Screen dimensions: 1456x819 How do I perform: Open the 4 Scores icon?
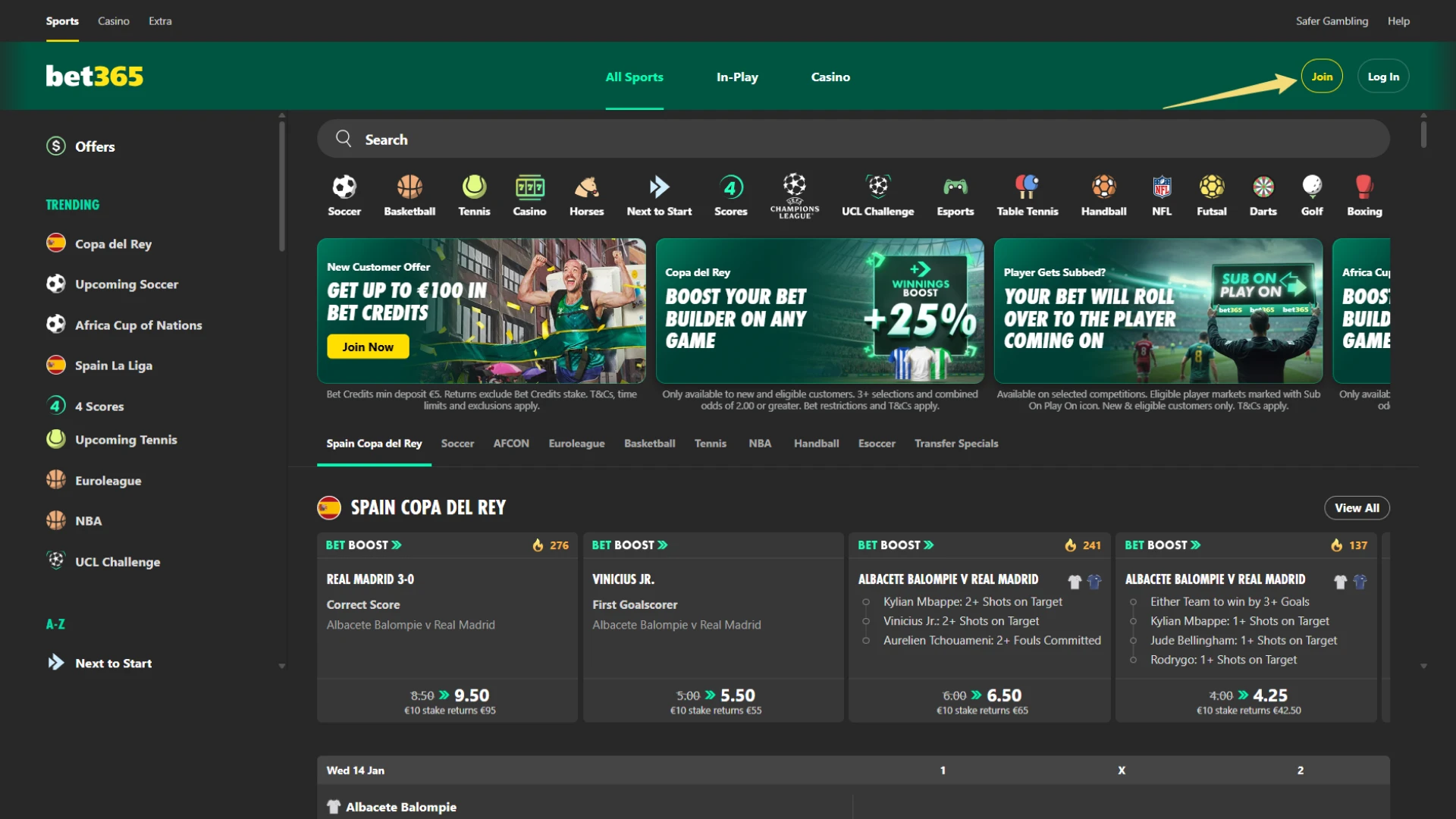730,195
